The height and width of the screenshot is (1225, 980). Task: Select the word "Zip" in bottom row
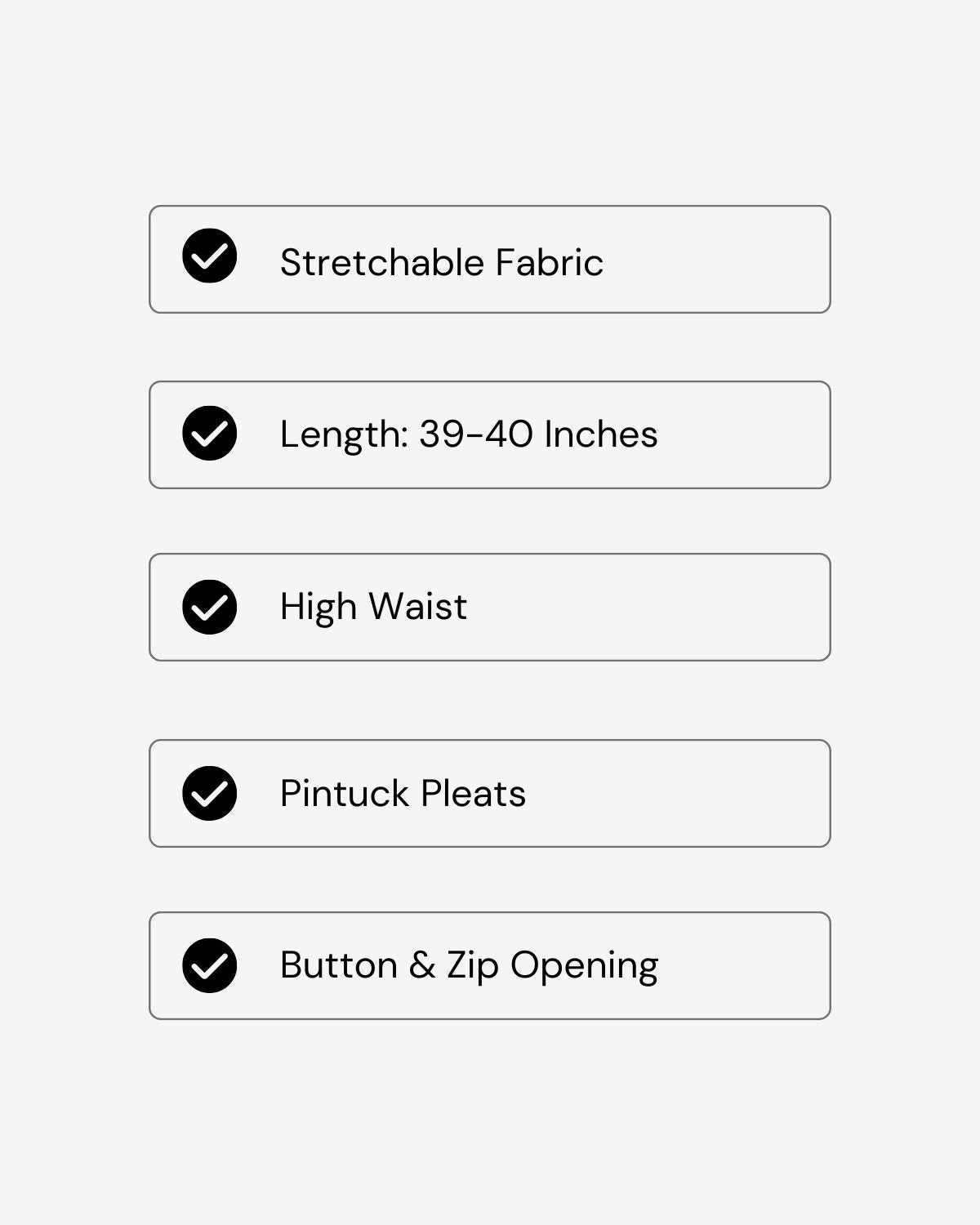tap(472, 967)
